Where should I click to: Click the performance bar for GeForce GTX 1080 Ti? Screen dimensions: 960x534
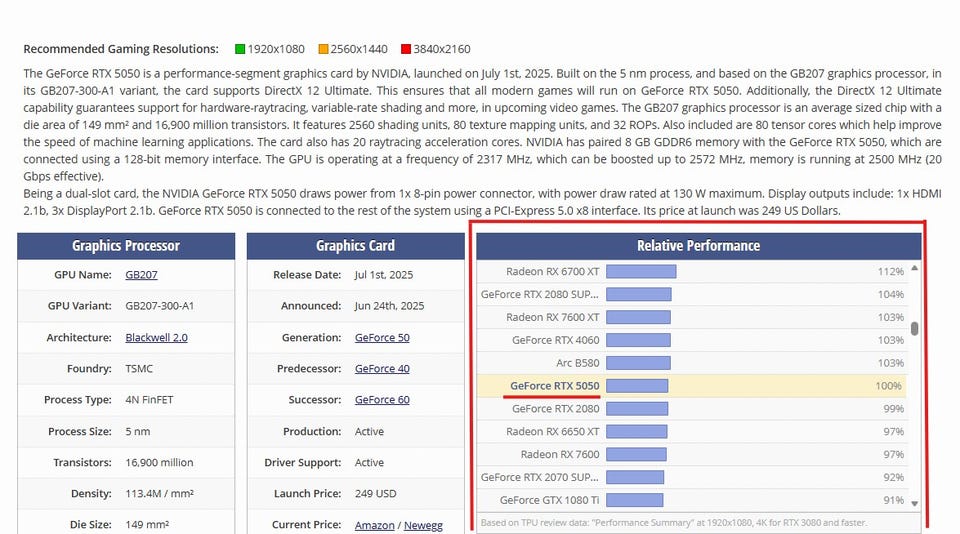(634, 500)
